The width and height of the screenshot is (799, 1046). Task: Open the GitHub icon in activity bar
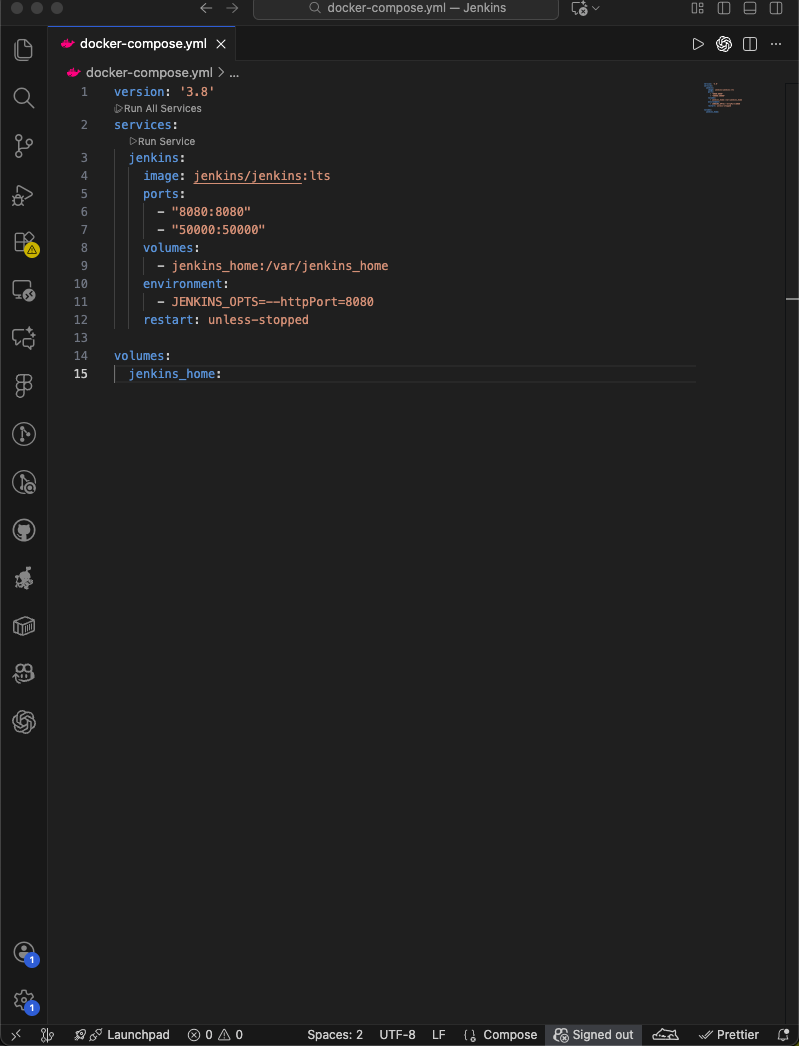click(x=23, y=530)
